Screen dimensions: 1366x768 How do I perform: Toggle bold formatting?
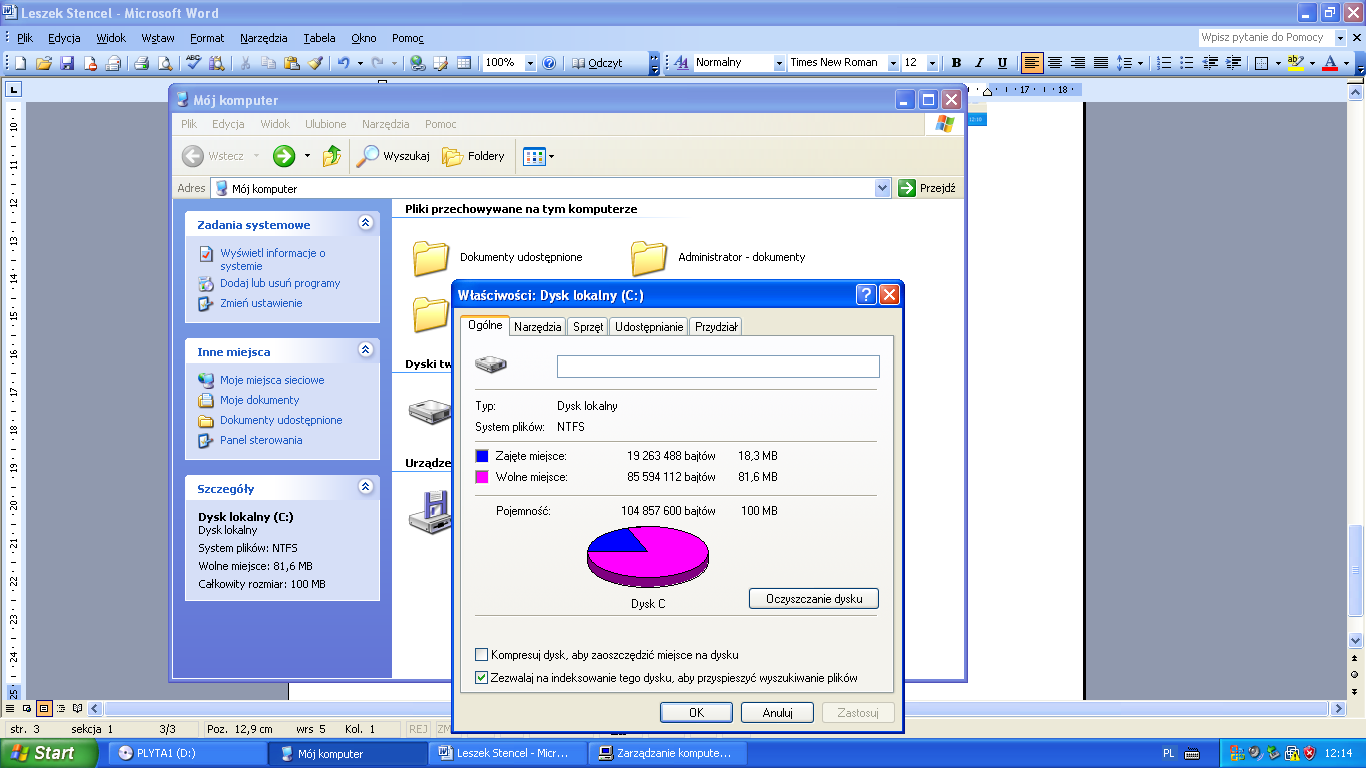point(956,63)
